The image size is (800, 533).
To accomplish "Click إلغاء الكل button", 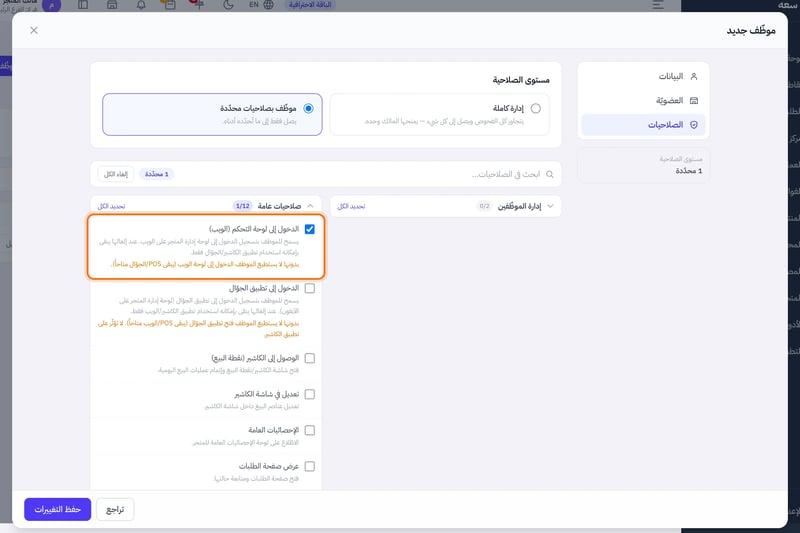I will 116,174.
